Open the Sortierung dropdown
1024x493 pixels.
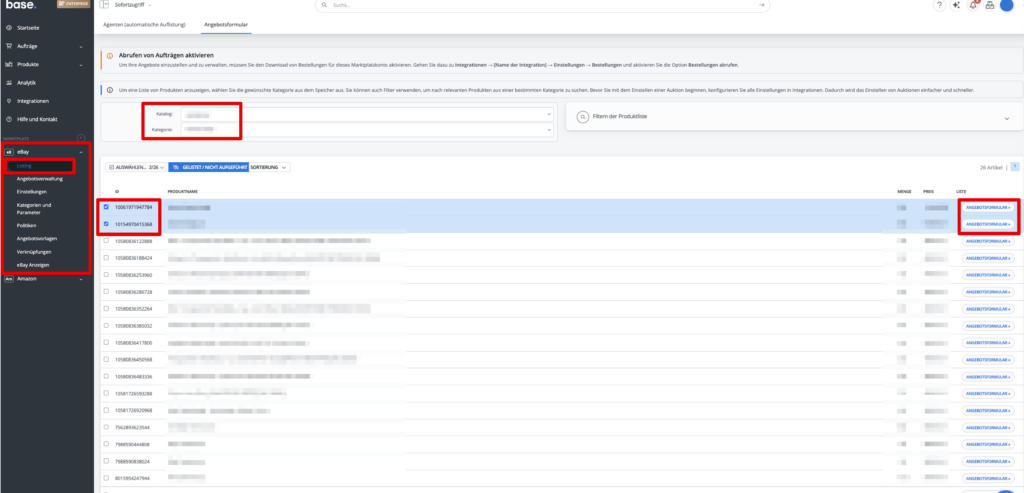[270, 167]
